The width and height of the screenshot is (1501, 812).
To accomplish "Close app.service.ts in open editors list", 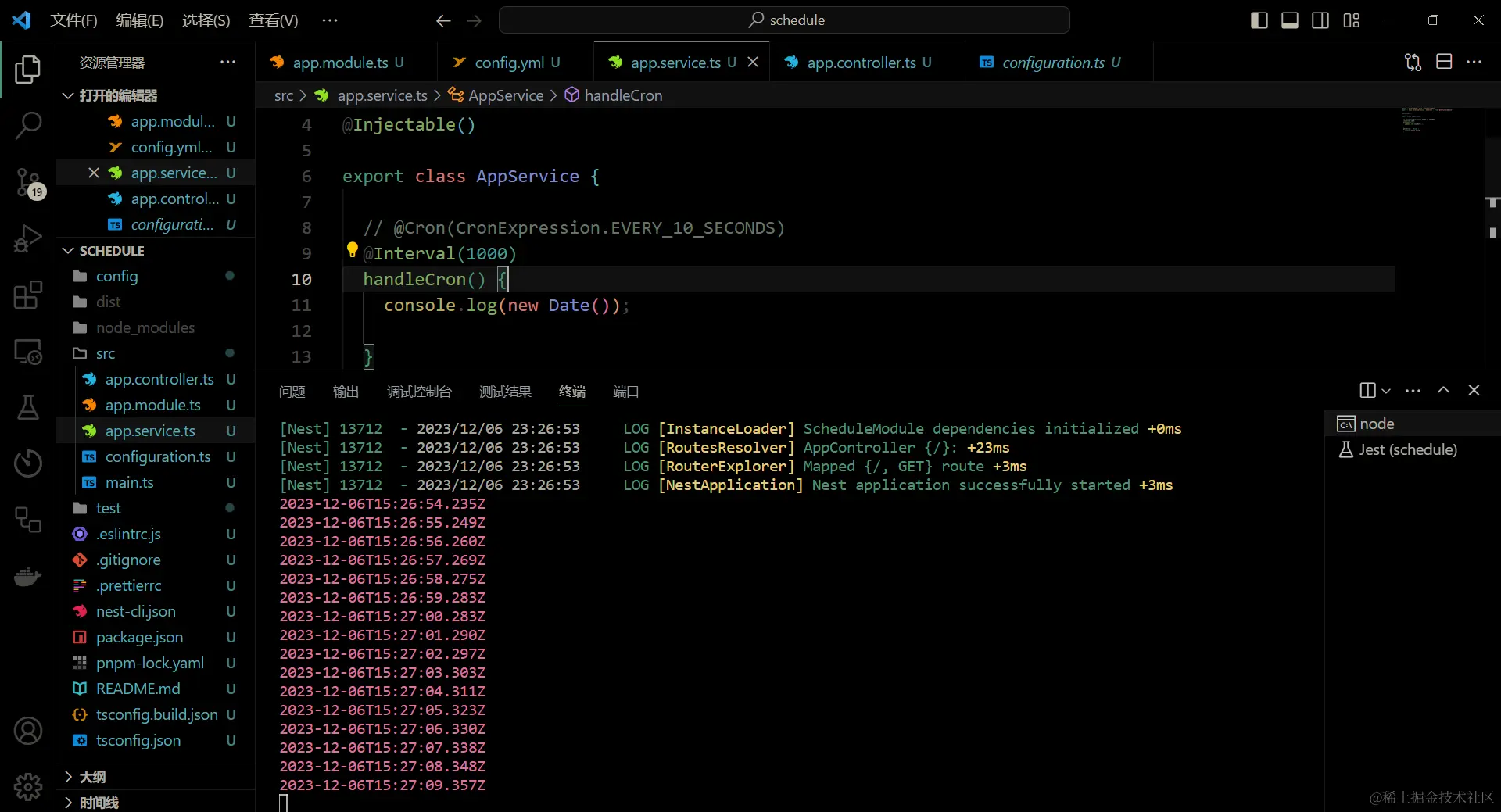I will [94, 173].
